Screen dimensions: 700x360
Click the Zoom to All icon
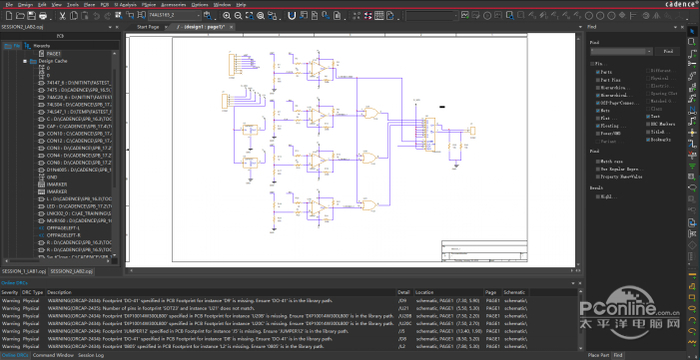pos(261,16)
